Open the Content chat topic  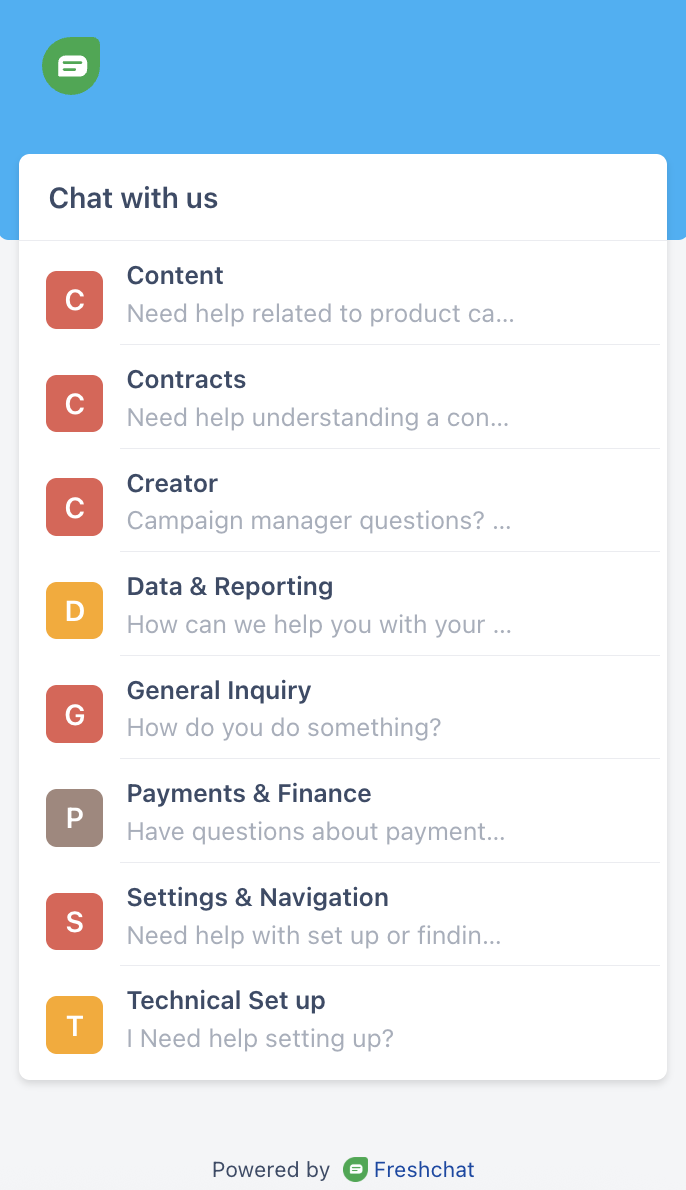[175, 276]
